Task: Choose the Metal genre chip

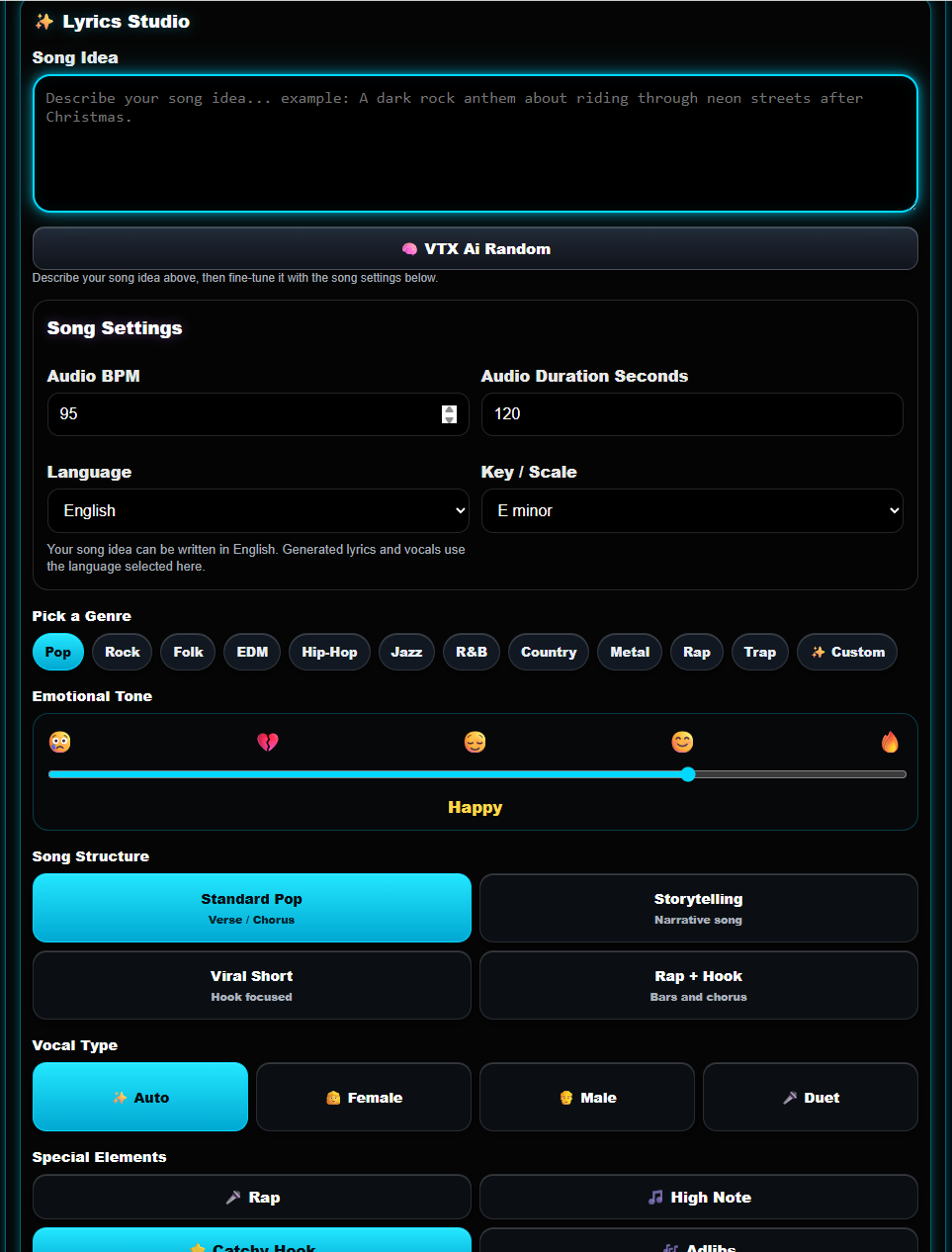Action: click(630, 652)
